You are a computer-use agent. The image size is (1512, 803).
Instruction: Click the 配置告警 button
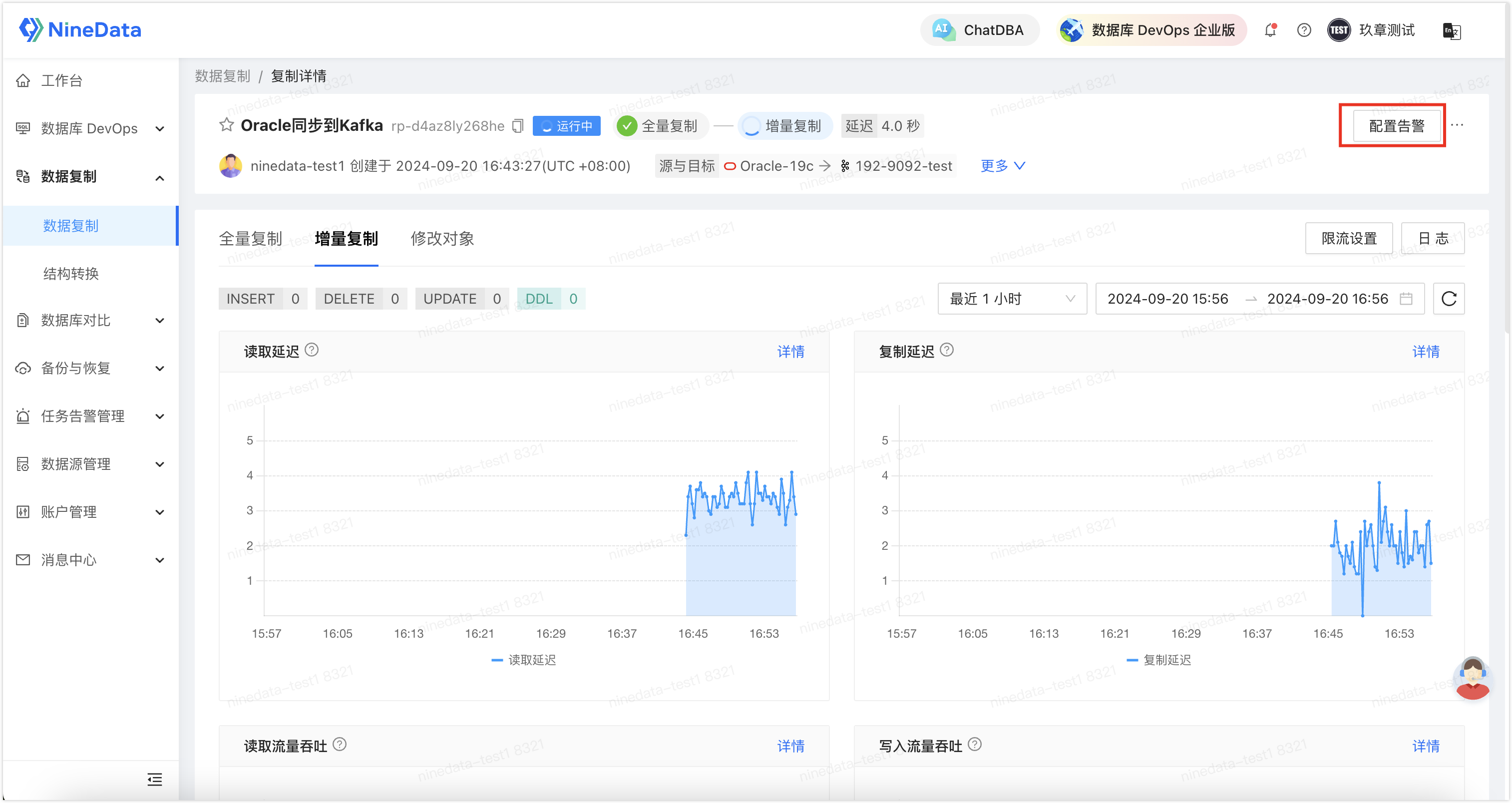click(x=1396, y=126)
